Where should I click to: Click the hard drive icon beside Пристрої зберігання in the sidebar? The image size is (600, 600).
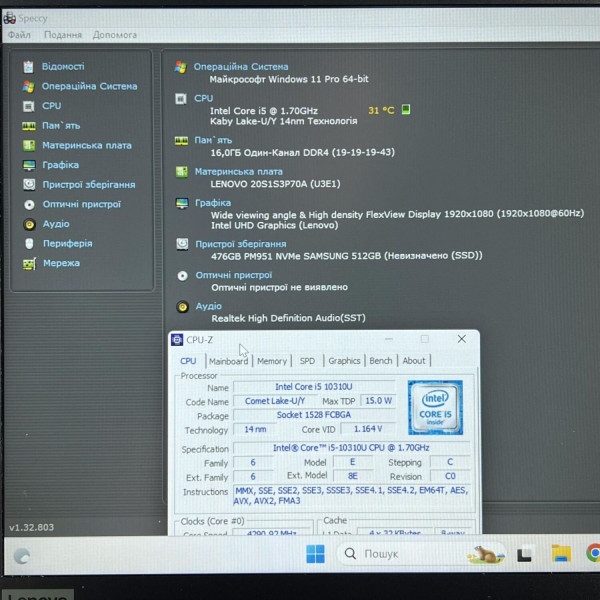click(29, 184)
